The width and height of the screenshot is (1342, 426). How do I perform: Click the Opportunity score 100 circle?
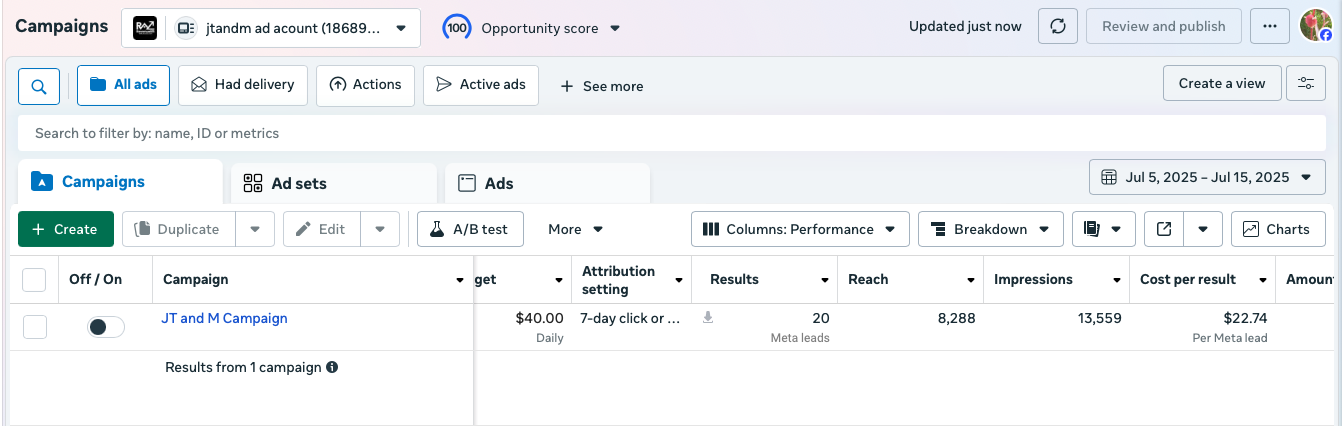[x=457, y=28]
